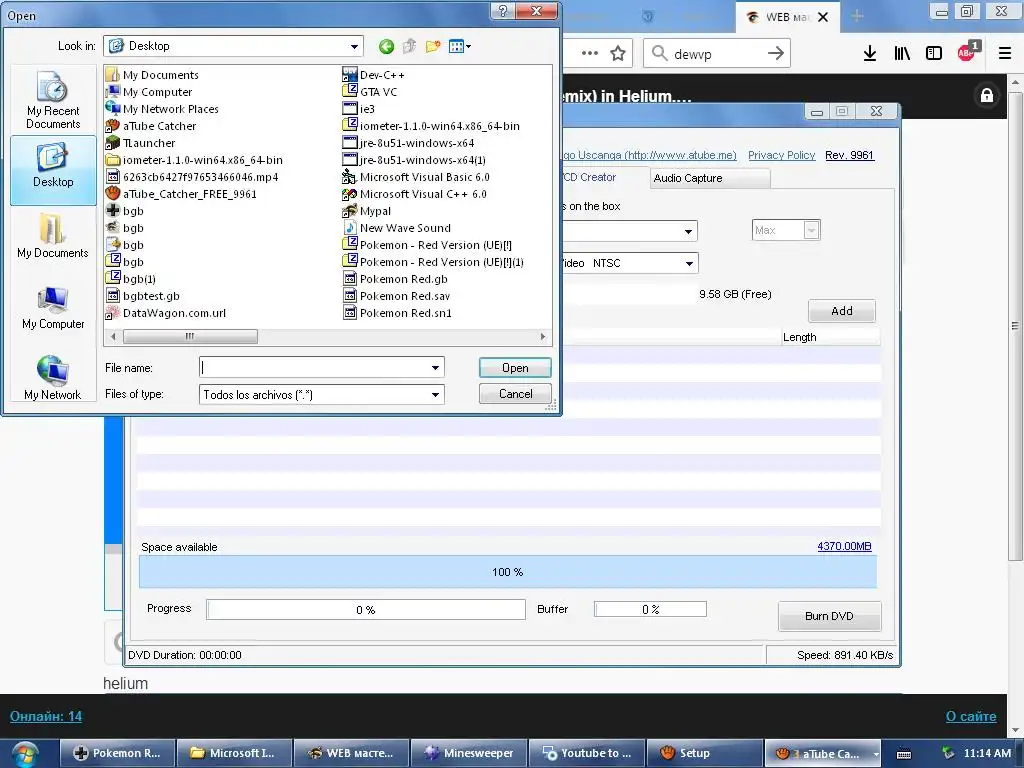Select 6263cb6427f97653466046.mp4 file
This screenshot has height=768, width=1024.
point(193,177)
